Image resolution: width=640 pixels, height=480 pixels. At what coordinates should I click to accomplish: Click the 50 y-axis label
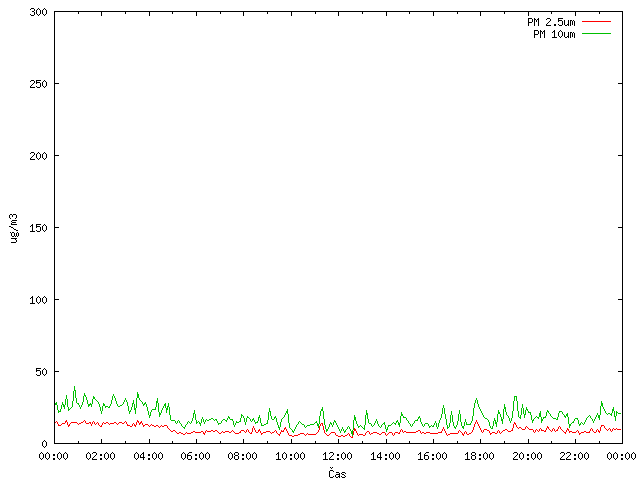coord(41,372)
